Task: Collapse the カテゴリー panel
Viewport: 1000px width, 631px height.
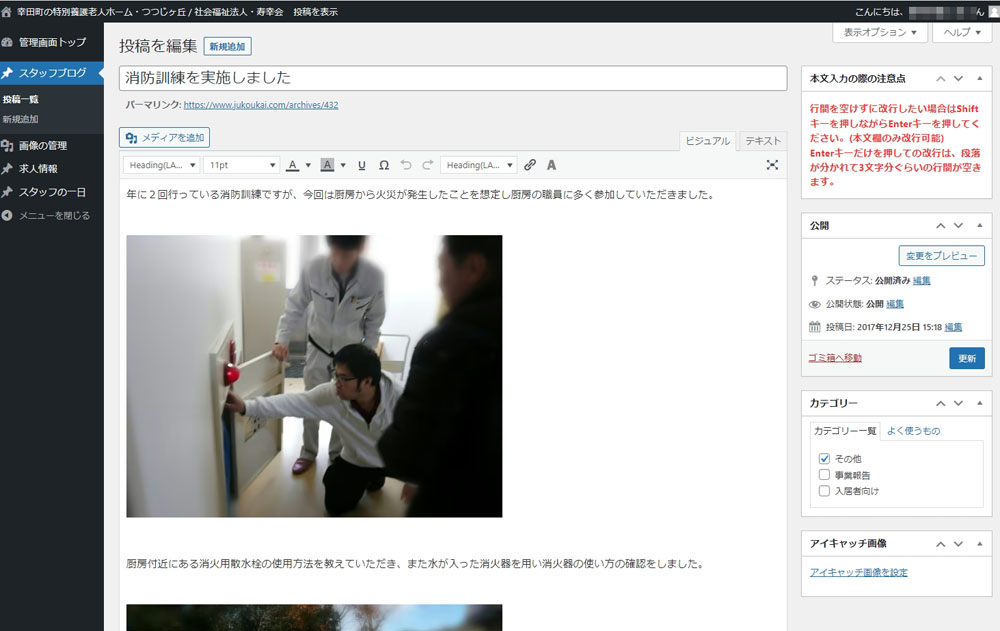Action: tap(980, 403)
